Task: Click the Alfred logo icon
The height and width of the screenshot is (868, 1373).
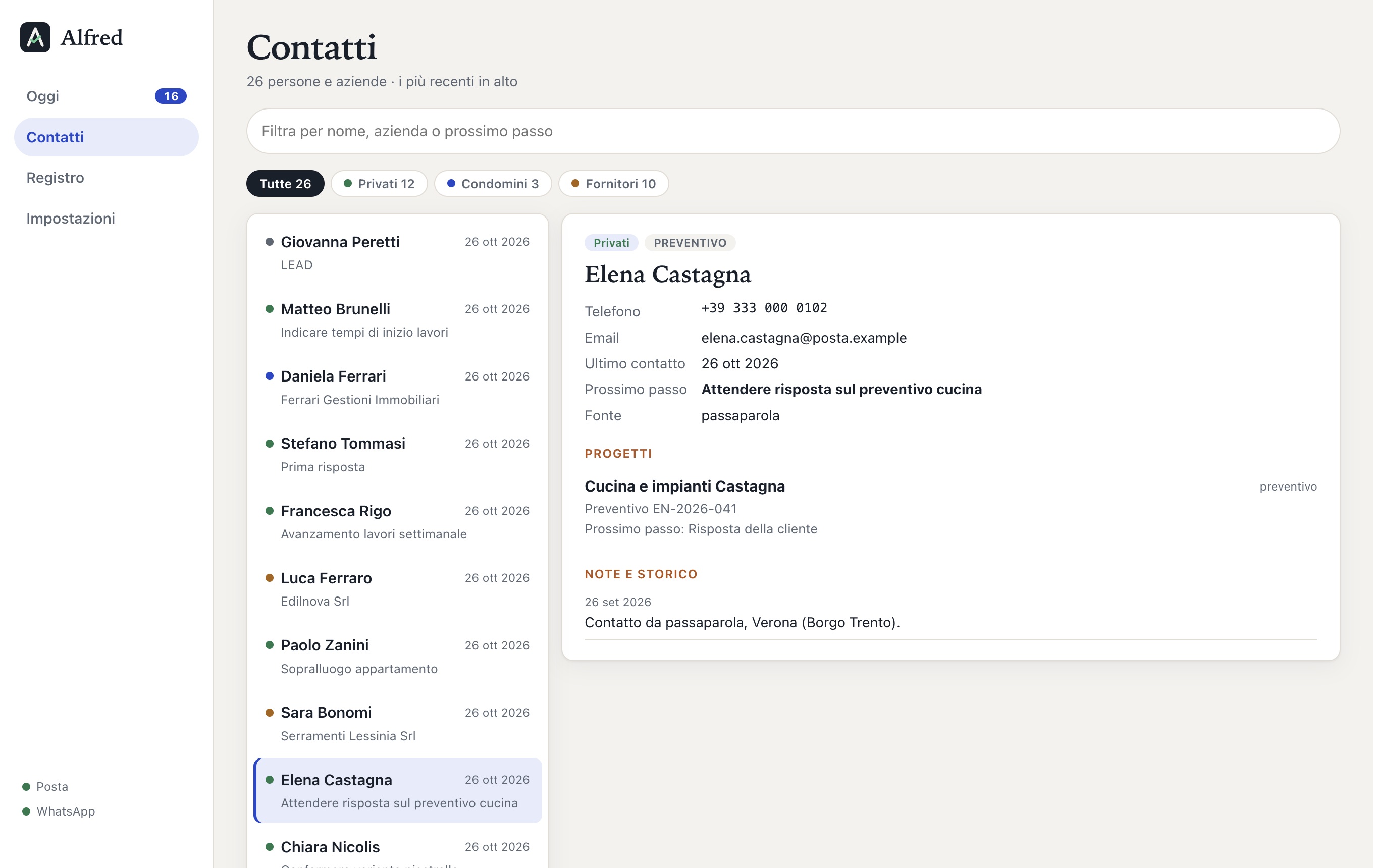Action: pos(35,38)
